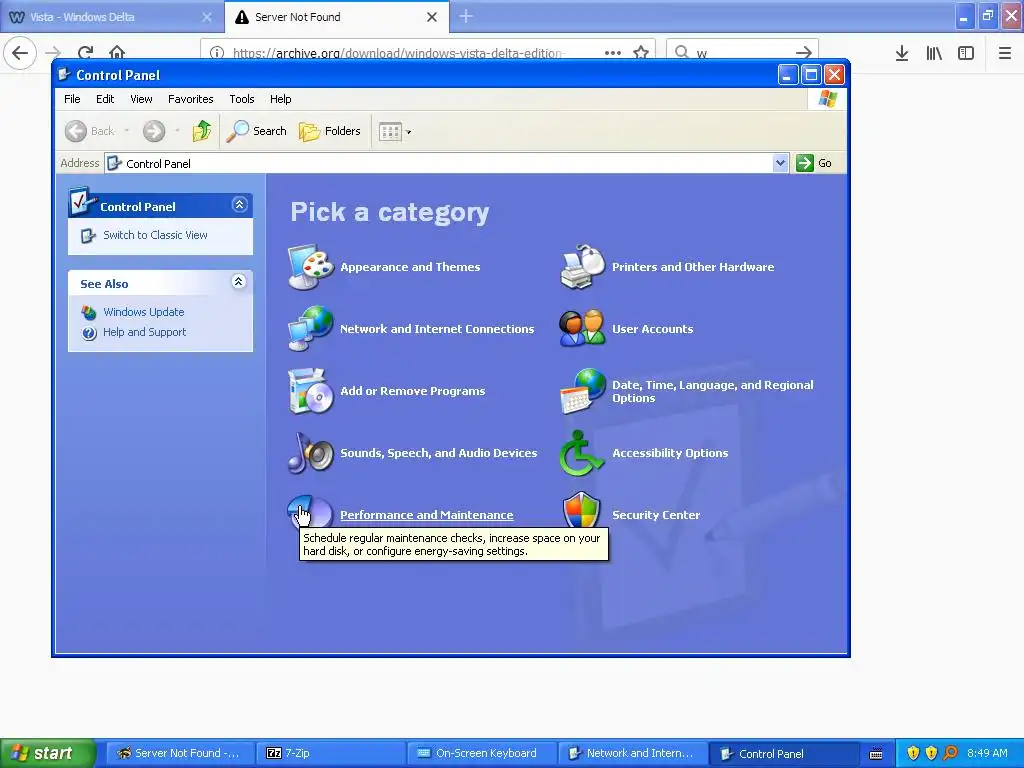Open the Performance and Maintenance icon
The image size is (1024, 768).
[x=311, y=511]
